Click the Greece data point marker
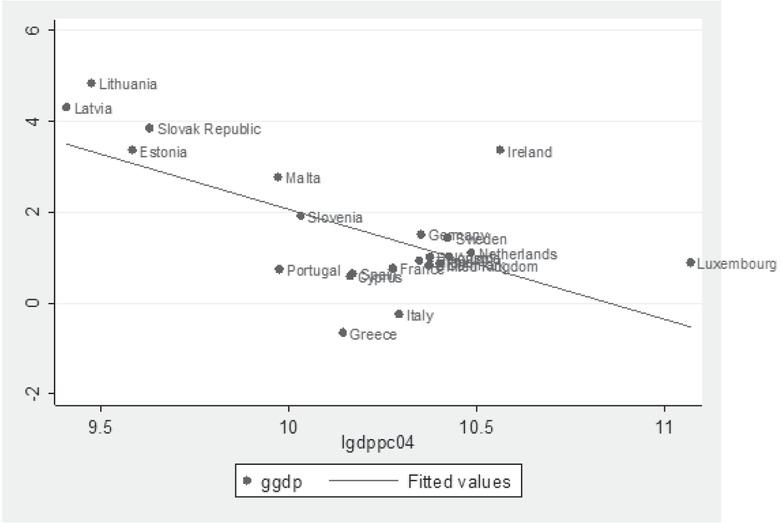Screen dimensions: 782x523 [x=342, y=332]
